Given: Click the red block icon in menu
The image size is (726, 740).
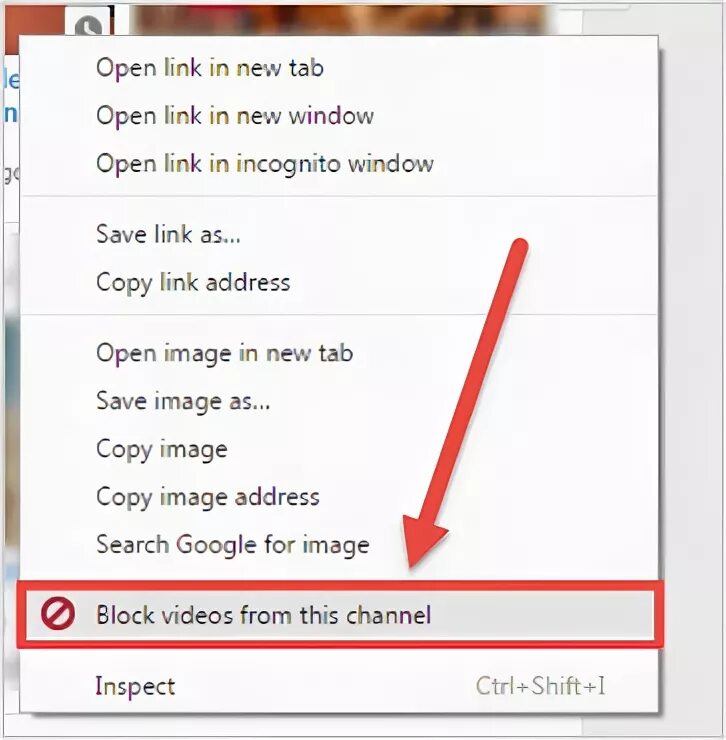Looking at the screenshot, I should pyautogui.click(x=58, y=614).
